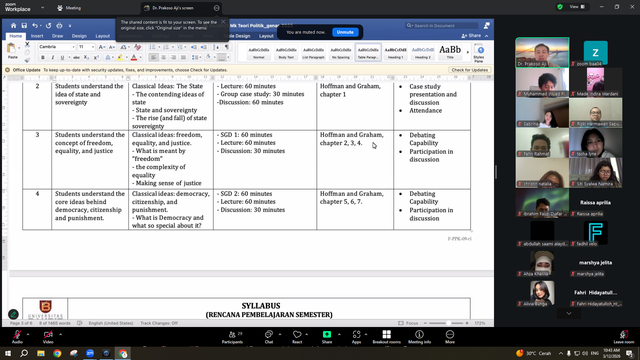The image size is (640, 360).
Task: Show more participants using down chevron
Action: (x=569, y=313)
